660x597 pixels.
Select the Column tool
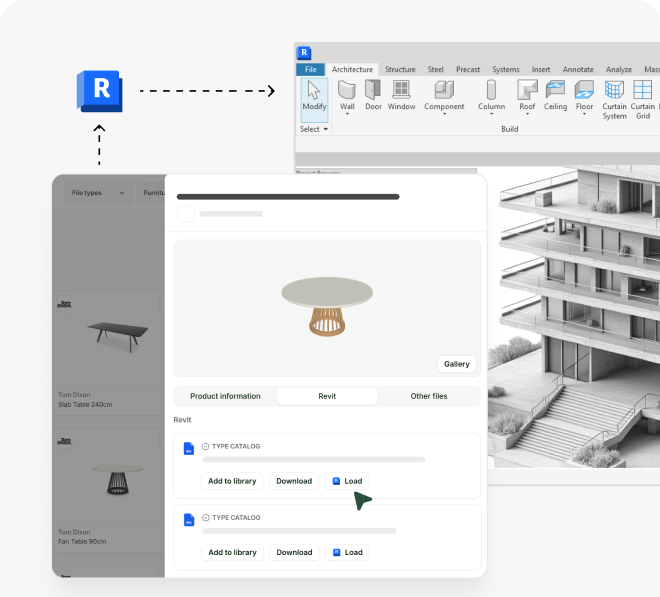coord(491,96)
